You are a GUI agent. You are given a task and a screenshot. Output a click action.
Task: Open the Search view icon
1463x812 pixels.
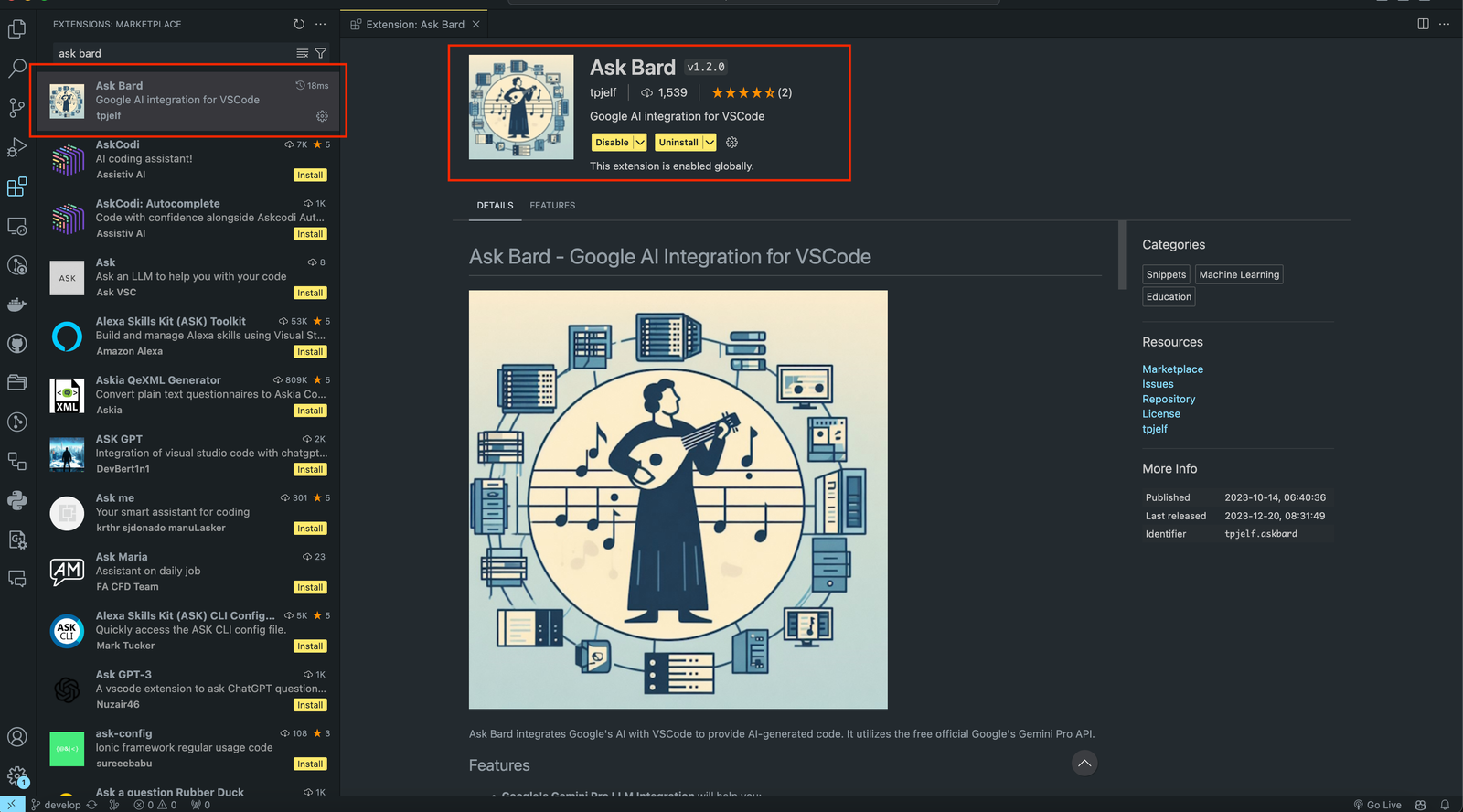[x=16, y=69]
